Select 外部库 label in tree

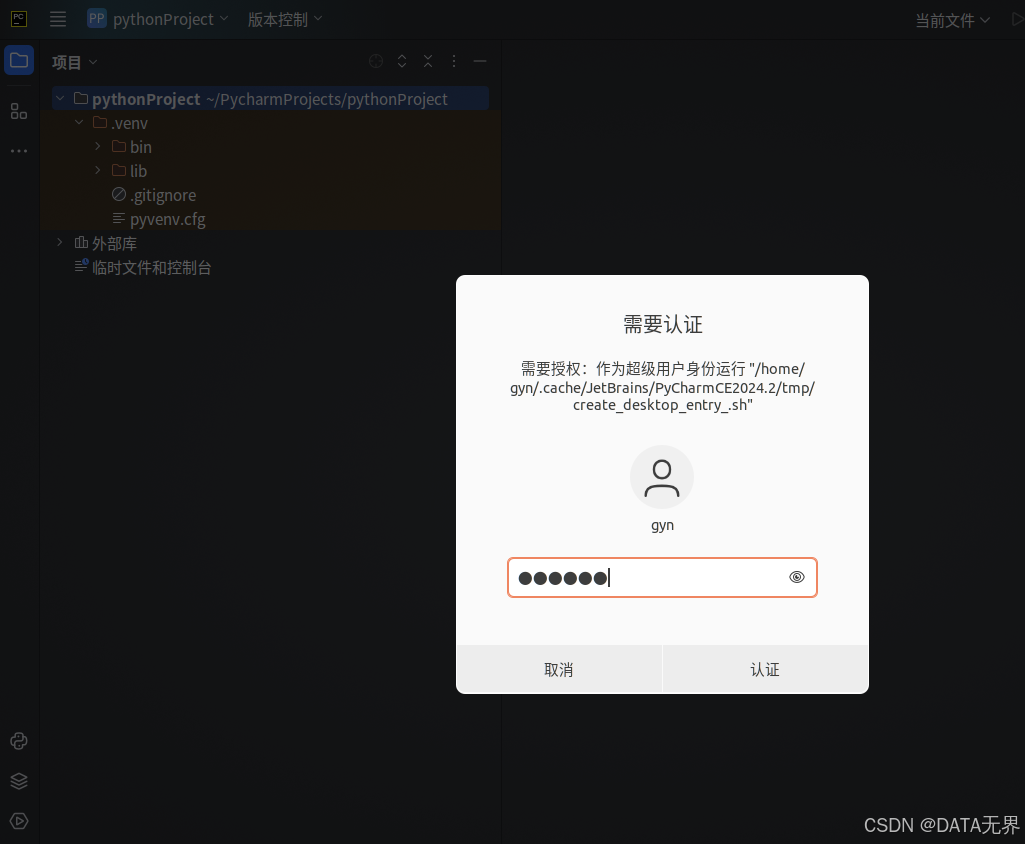tap(114, 244)
